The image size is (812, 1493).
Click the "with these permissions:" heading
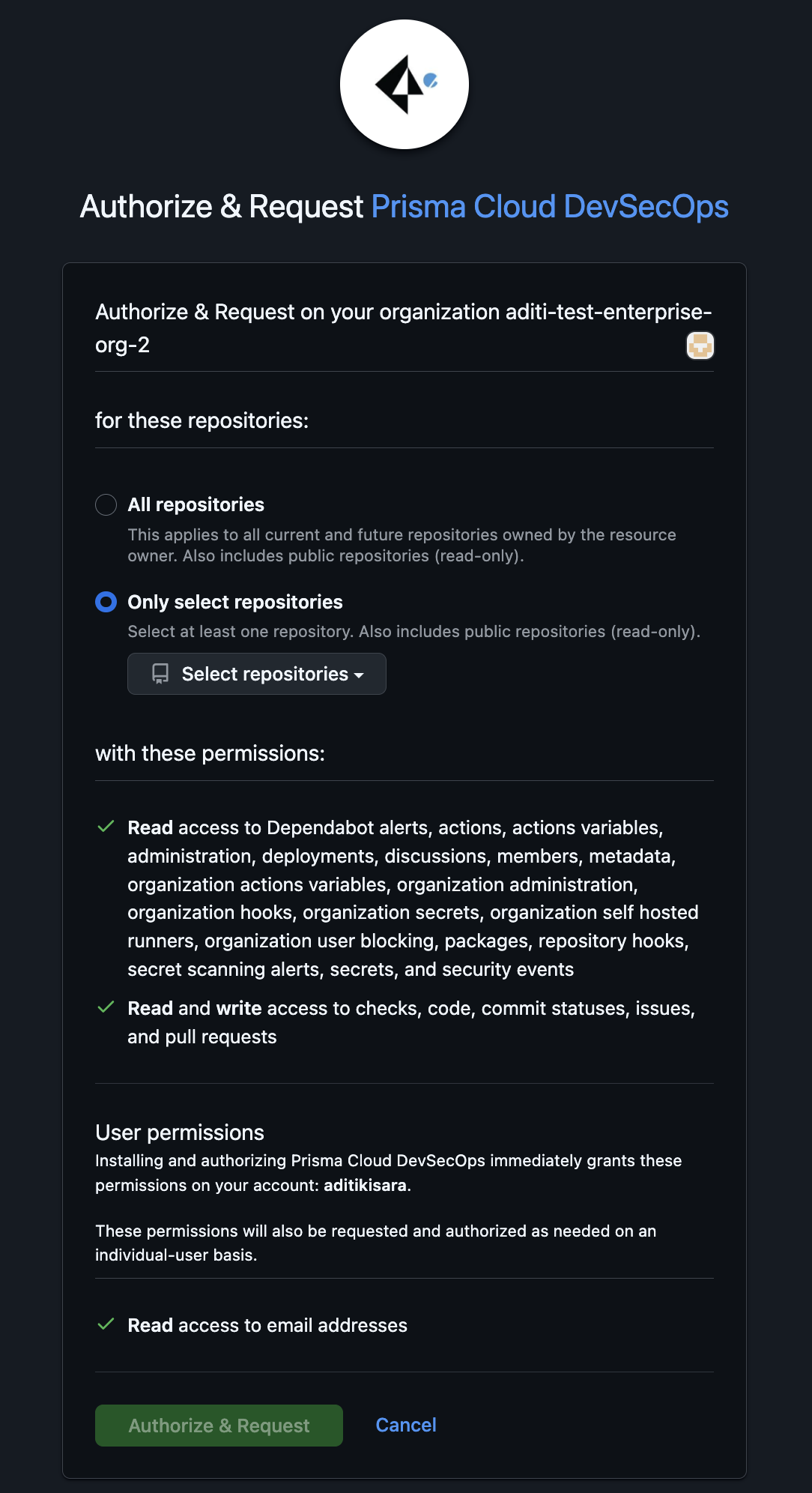click(210, 753)
